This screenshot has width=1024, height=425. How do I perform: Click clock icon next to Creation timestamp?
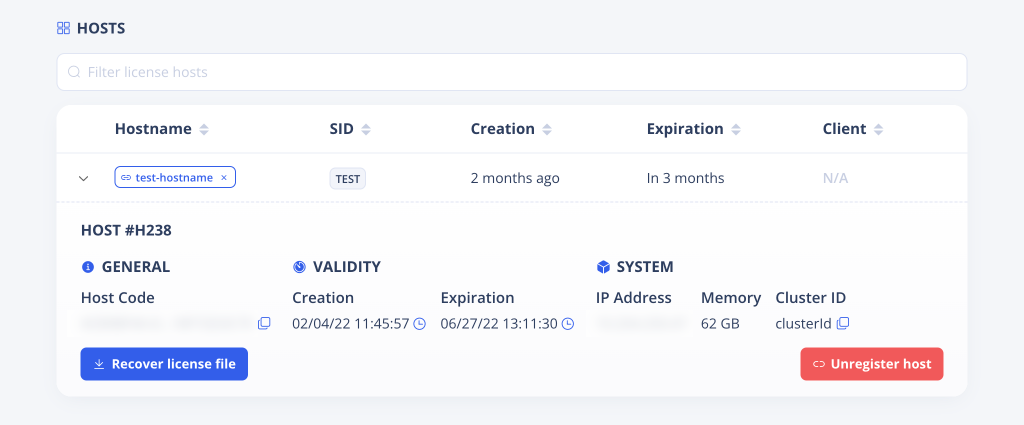pos(420,324)
